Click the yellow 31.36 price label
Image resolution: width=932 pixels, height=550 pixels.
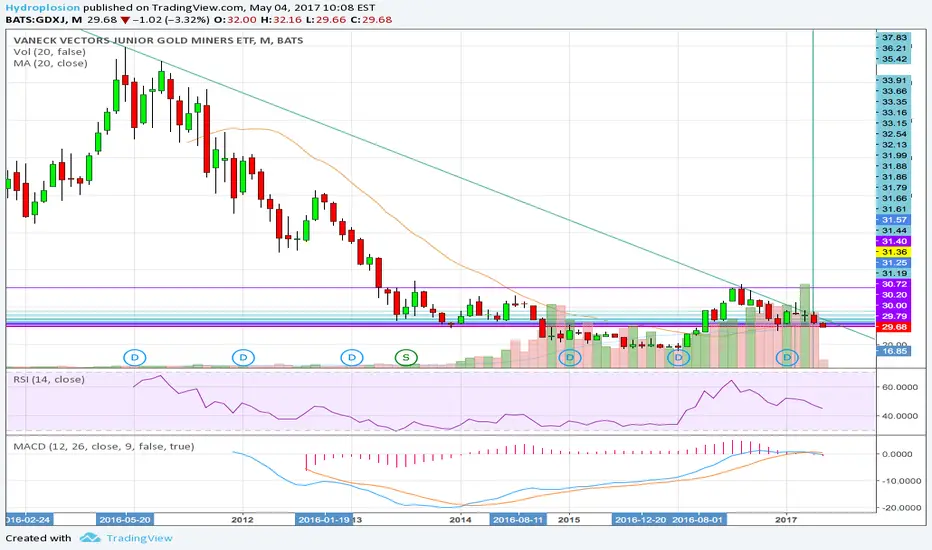893,252
